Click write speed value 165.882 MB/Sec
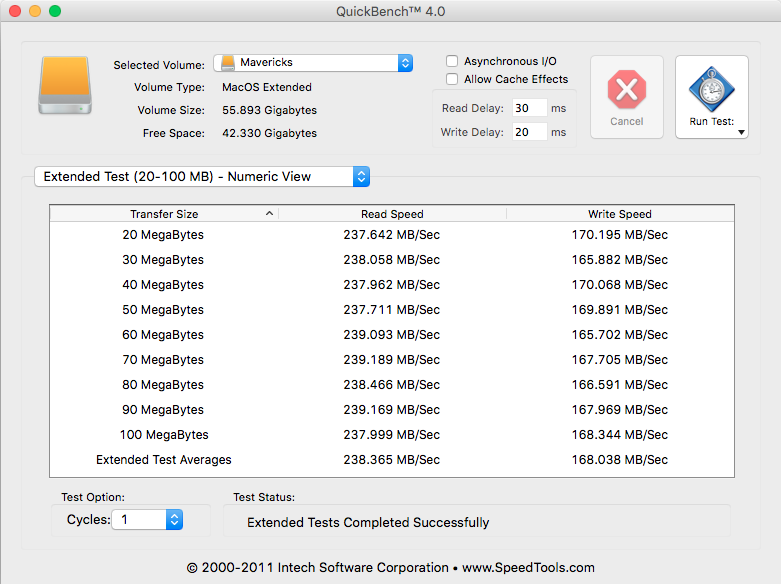Screen dimensions: 781x584 [x=620, y=260]
